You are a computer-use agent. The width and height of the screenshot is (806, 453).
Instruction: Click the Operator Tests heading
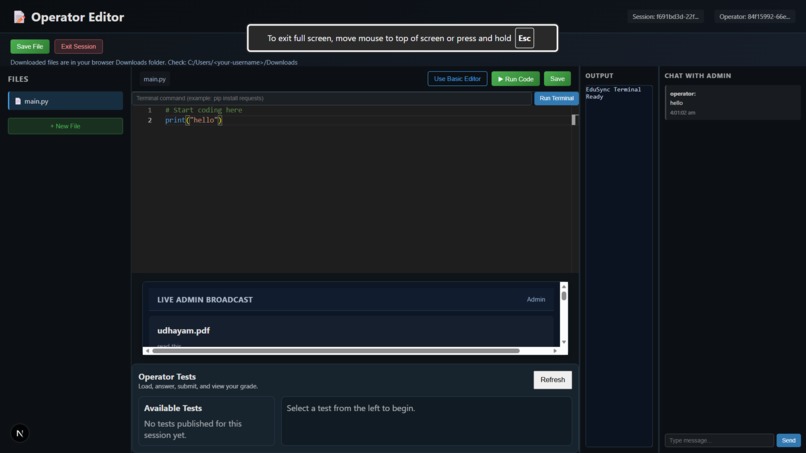(x=167, y=377)
